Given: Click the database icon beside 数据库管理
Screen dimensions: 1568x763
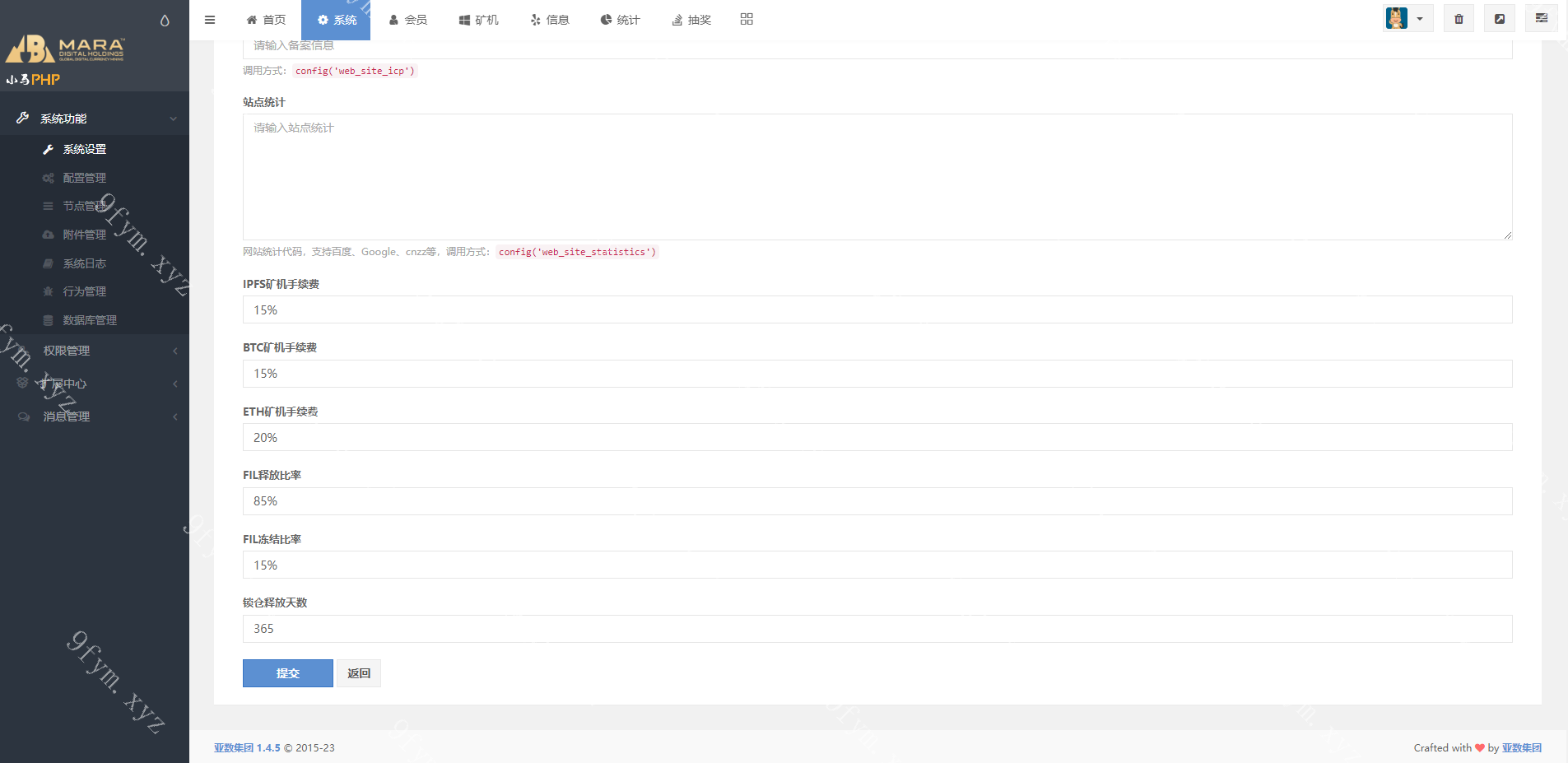Looking at the screenshot, I should (49, 320).
